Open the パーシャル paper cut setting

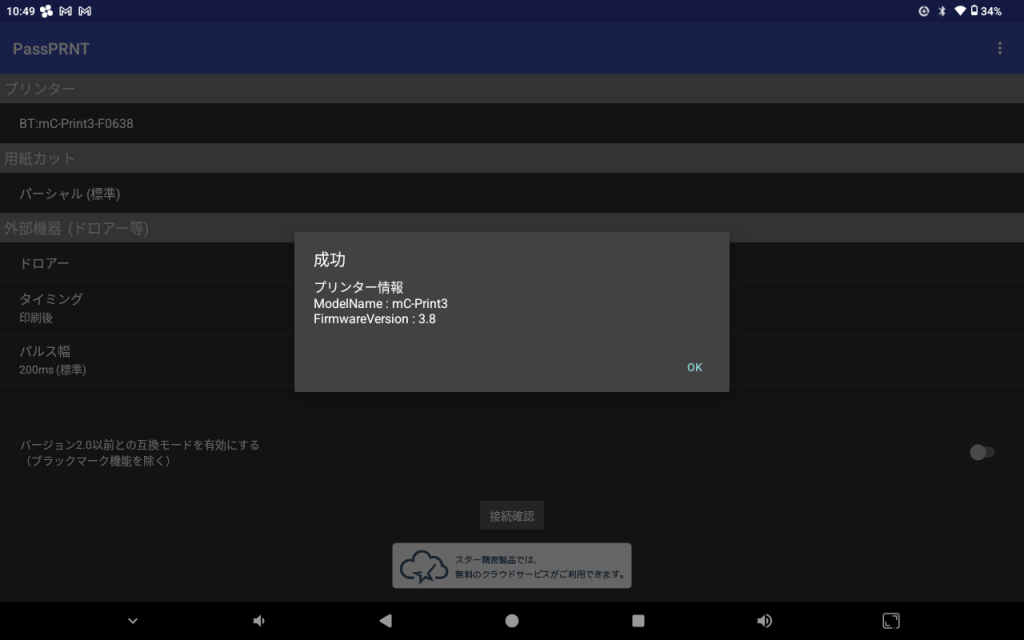(70, 193)
